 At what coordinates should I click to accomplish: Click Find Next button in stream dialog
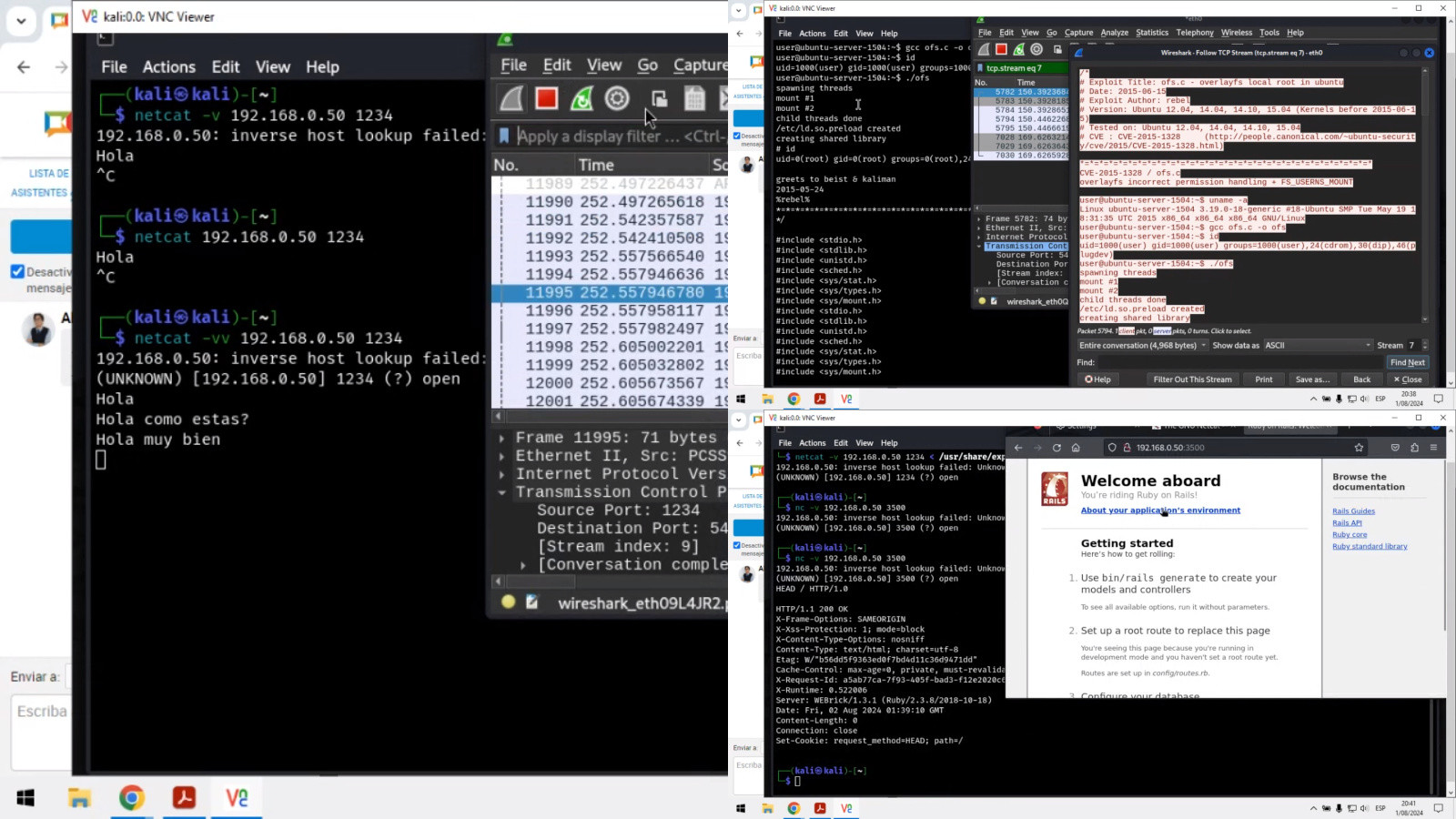1408,362
